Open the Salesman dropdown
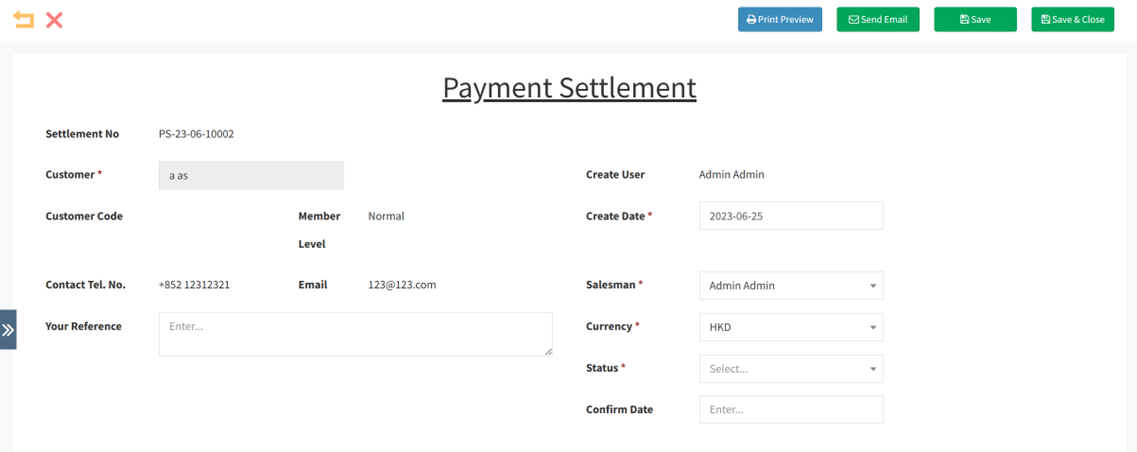 [791, 286]
